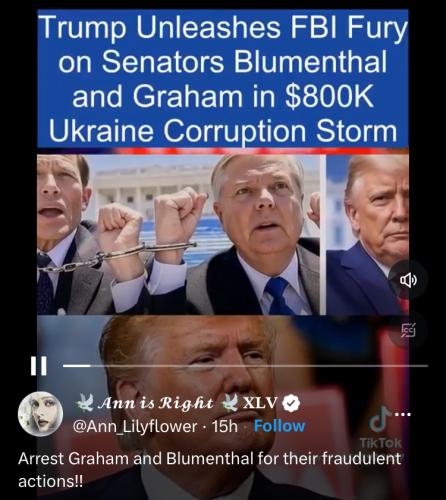Screen dimensions: 446x500
Task: Click the dove emoji before Ann is Right
Action: pyautogui.click(x=86, y=403)
